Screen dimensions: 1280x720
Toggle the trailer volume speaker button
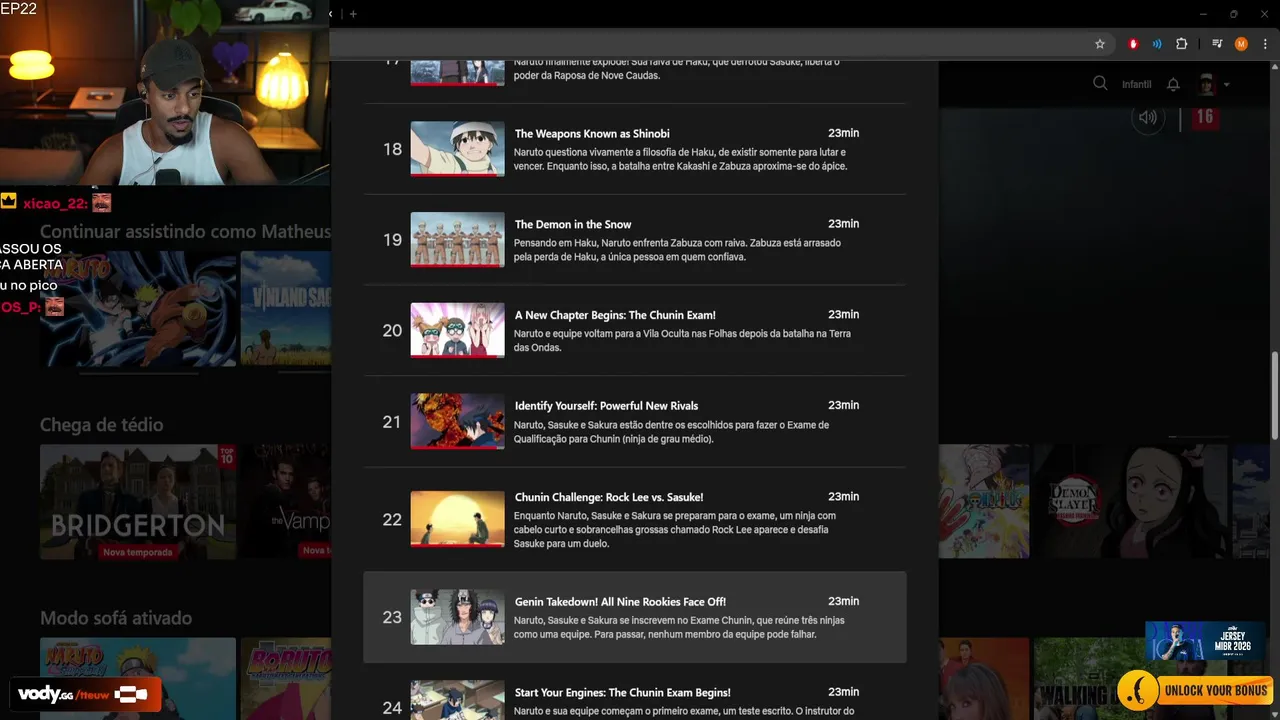click(1148, 117)
